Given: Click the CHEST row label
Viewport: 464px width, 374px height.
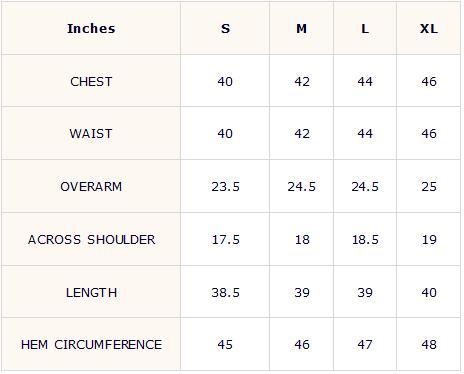Looking at the screenshot, I should (91, 82).
